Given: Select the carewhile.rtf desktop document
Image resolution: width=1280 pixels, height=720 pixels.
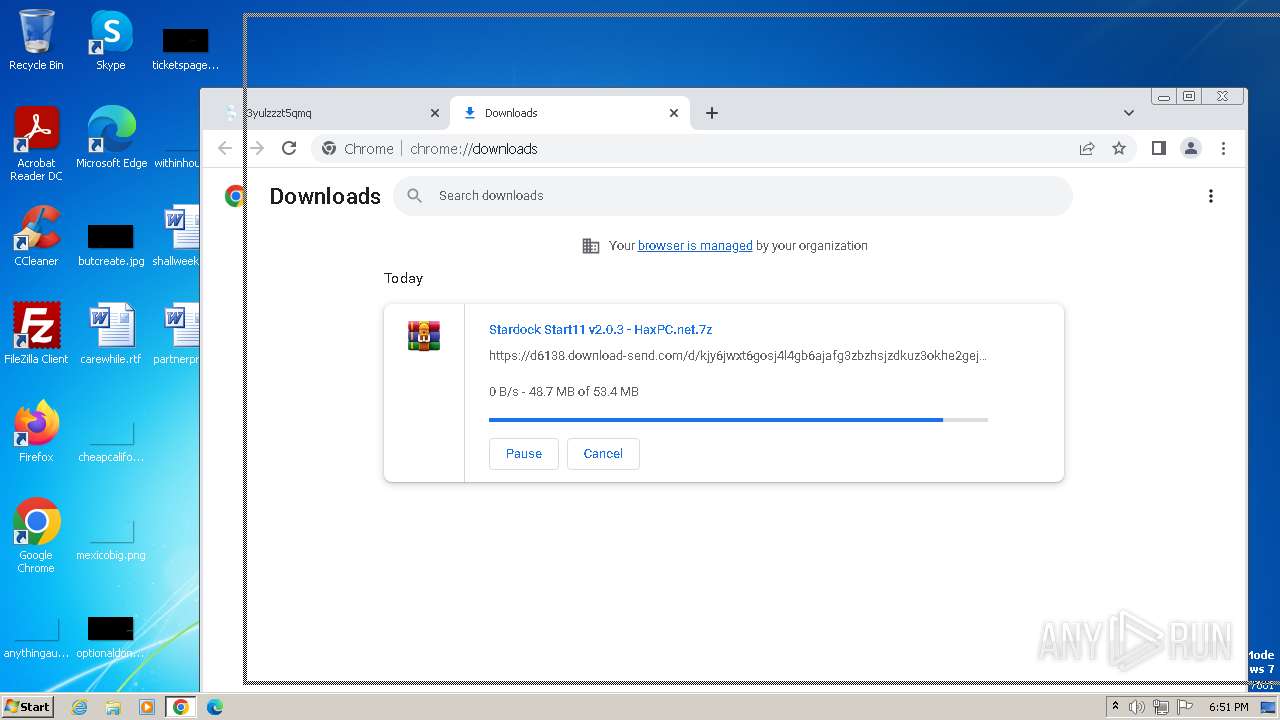Looking at the screenshot, I should (x=111, y=334).
